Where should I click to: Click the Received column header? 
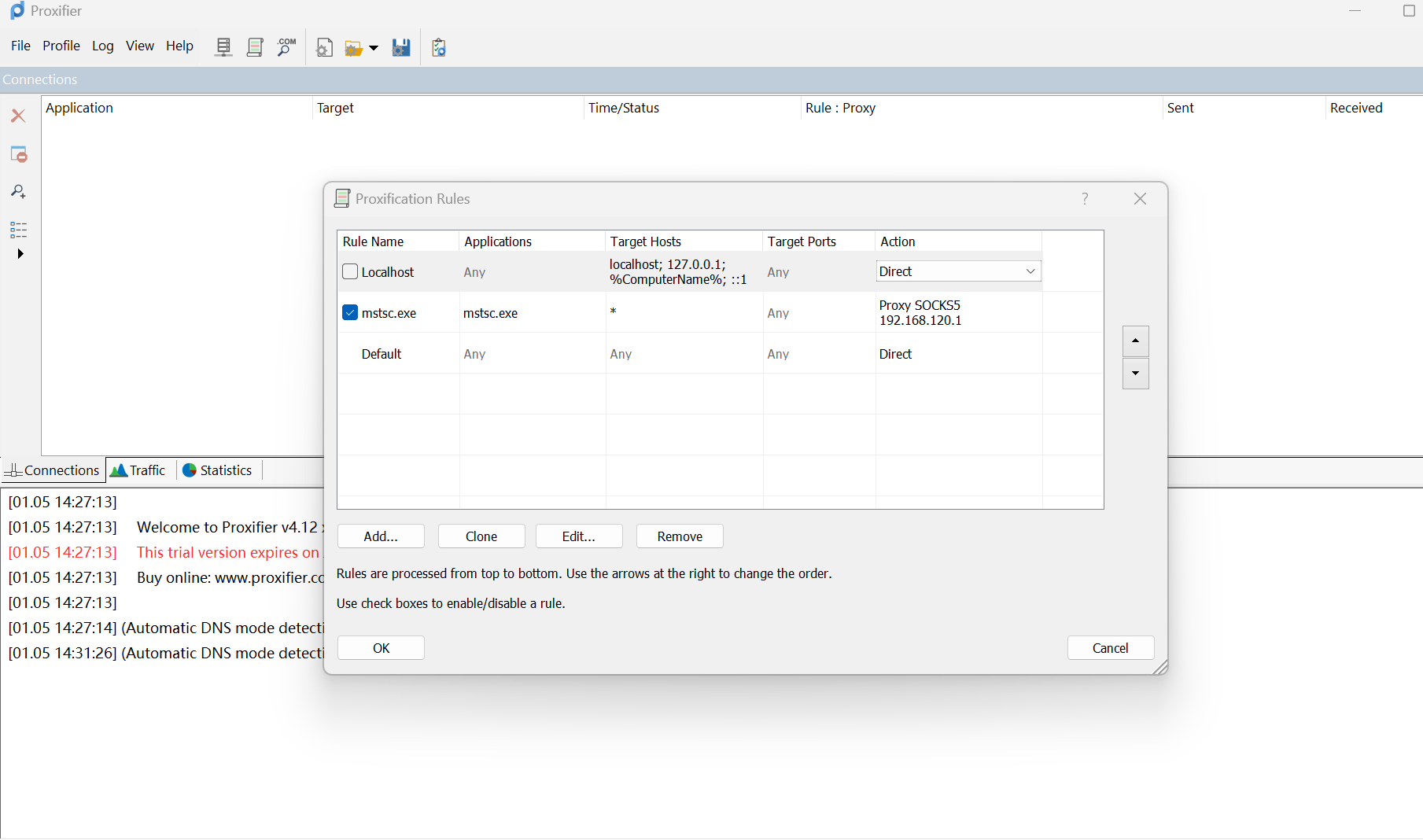coord(1374,108)
